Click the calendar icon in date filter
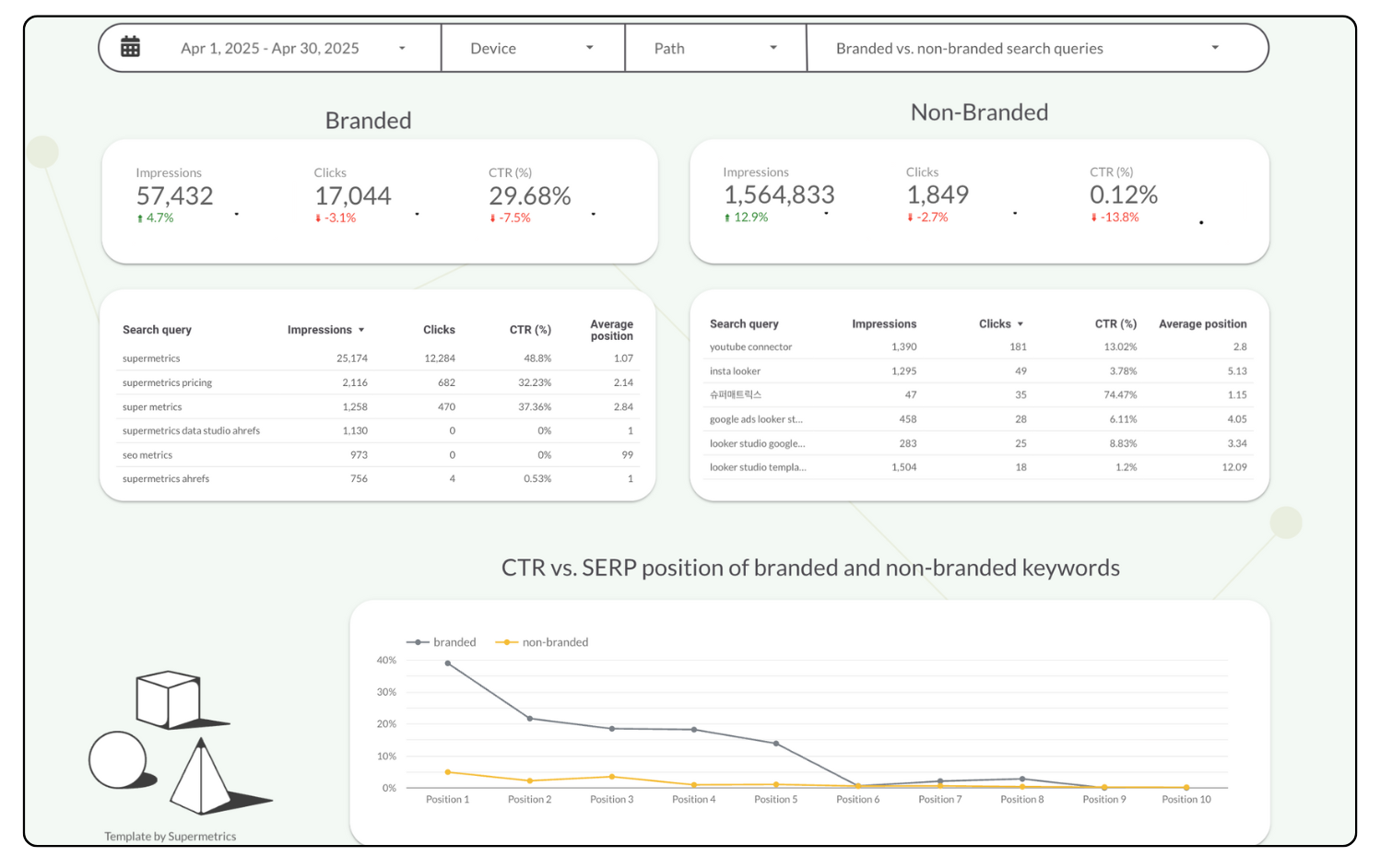The height and width of the screenshot is (868, 1392). pos(130,47)
